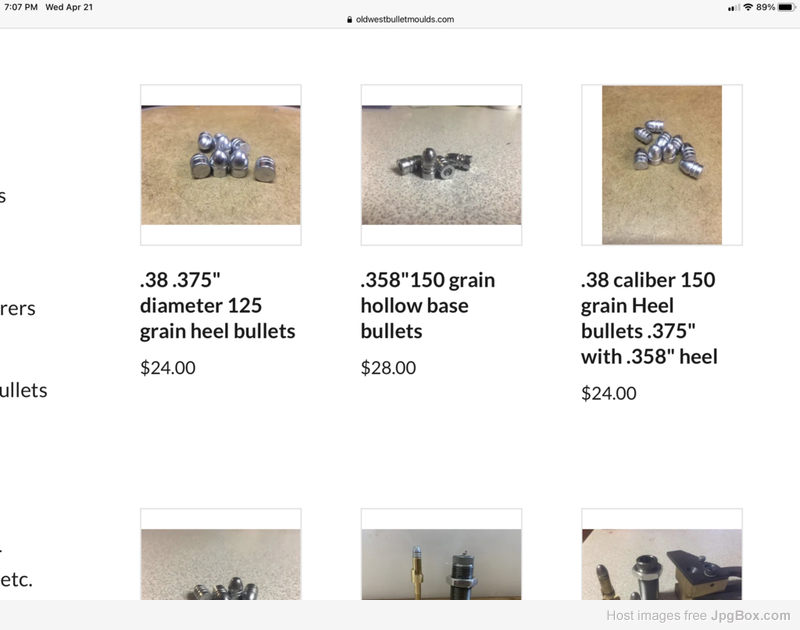
Task: Tap the oldwestbulletmoulds.com address bar
Action: (400, 19)
